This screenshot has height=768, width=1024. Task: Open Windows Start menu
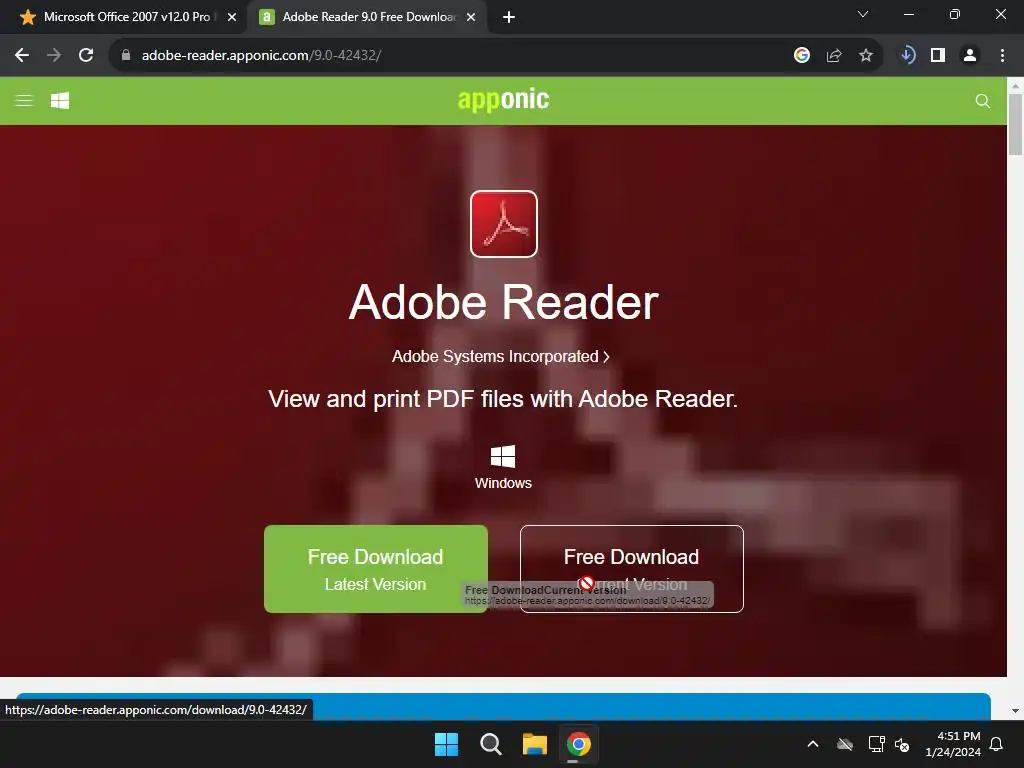[x=447, y=744]
